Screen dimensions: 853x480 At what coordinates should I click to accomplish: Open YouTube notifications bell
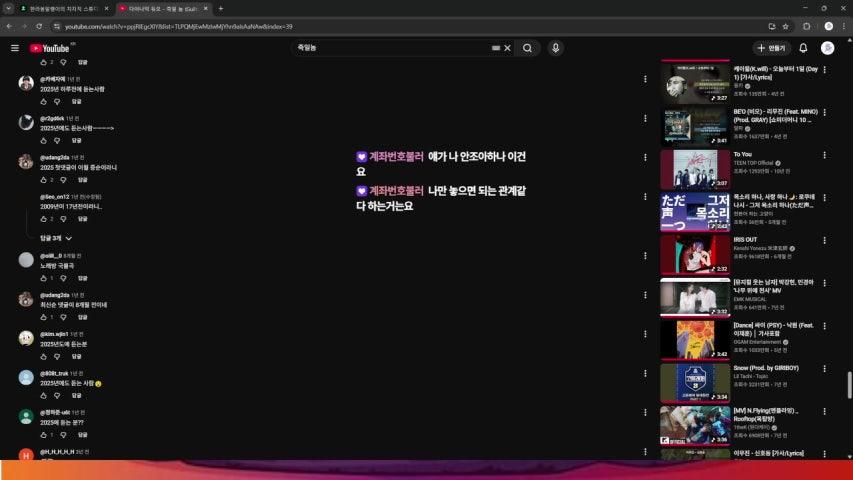pyautogui.click(x=803, y=48)
